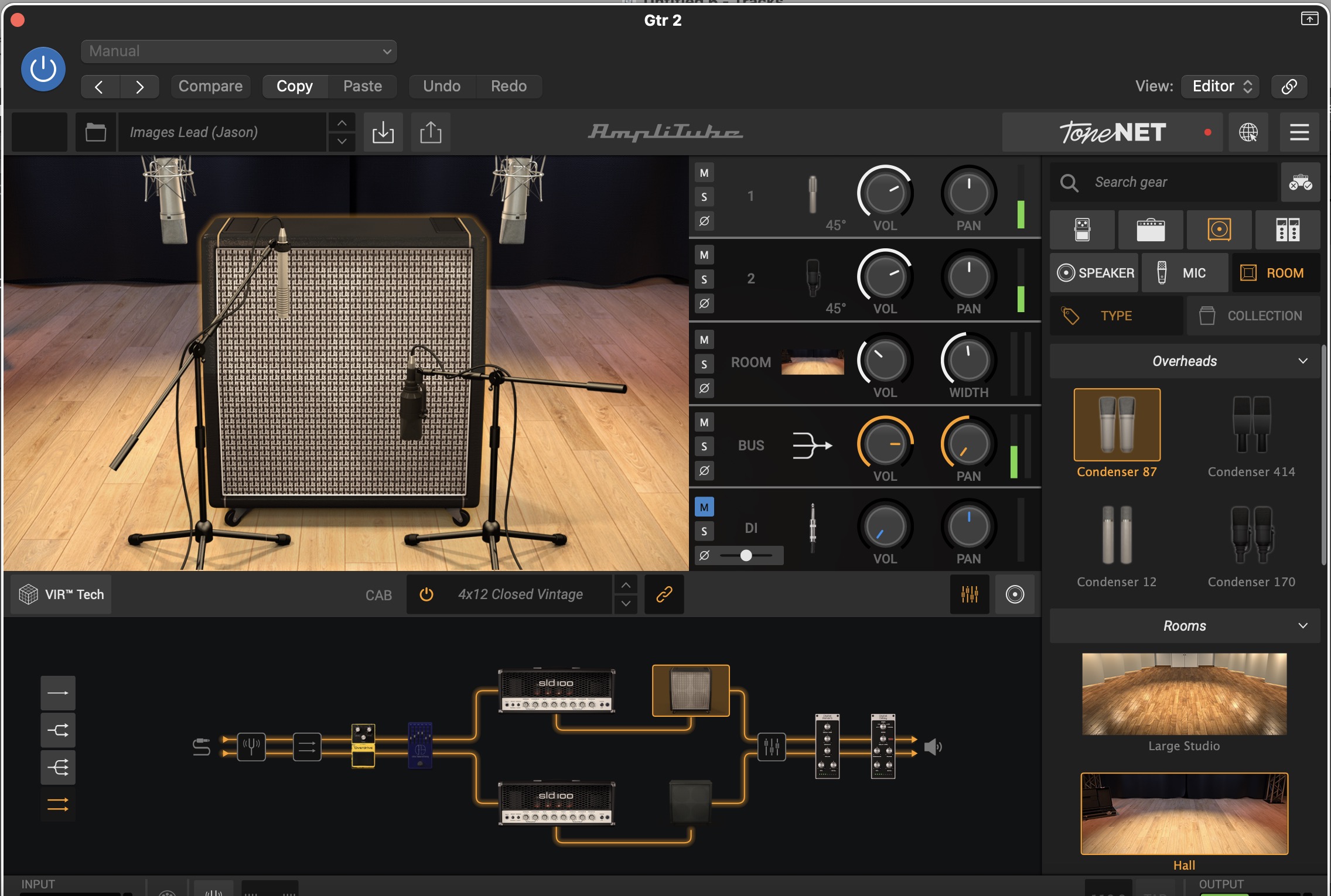This screenshot has width=1331, height=896.
Task: Click the mic 1 VOL knob
Action: [x=885, y=193]
